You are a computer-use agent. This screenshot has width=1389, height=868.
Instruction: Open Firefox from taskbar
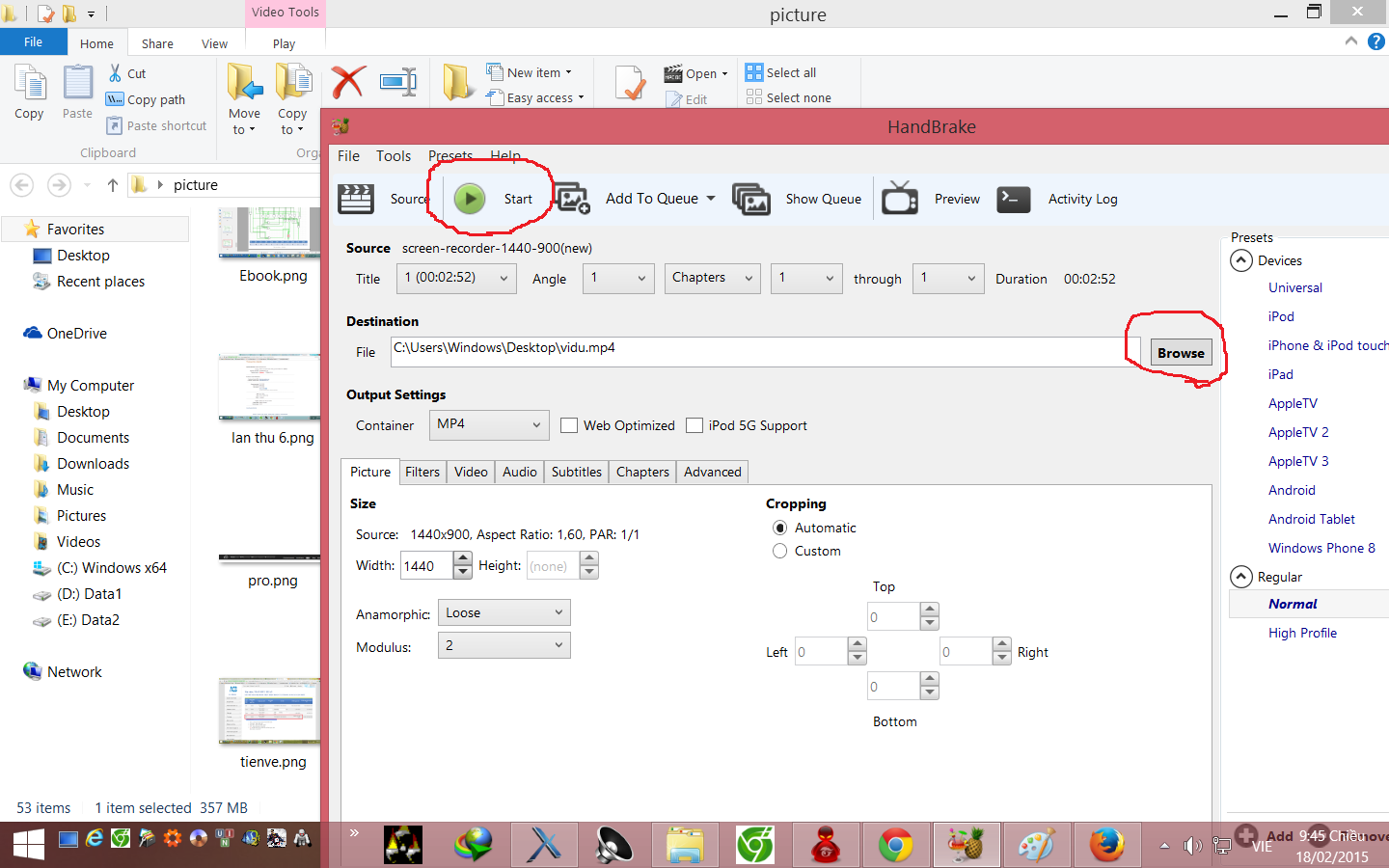pos(1106,846)
